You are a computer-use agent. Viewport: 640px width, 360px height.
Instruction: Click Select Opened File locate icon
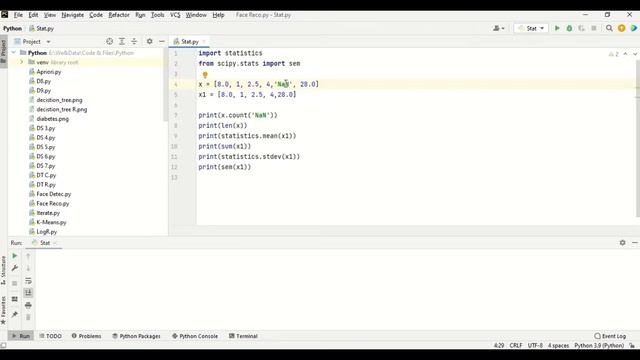[x=109, y=41]
